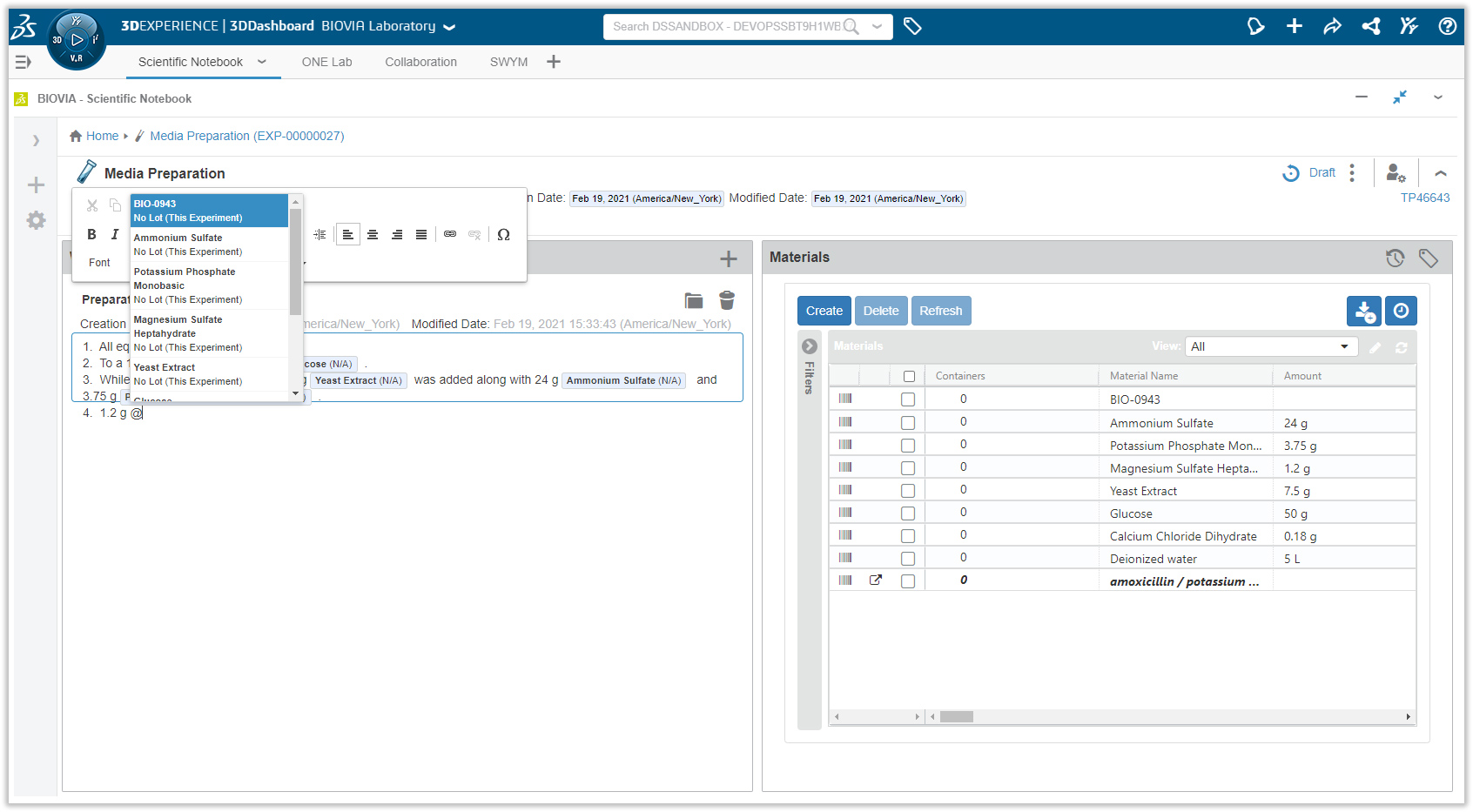Switch to the SWYM tab

509,62
